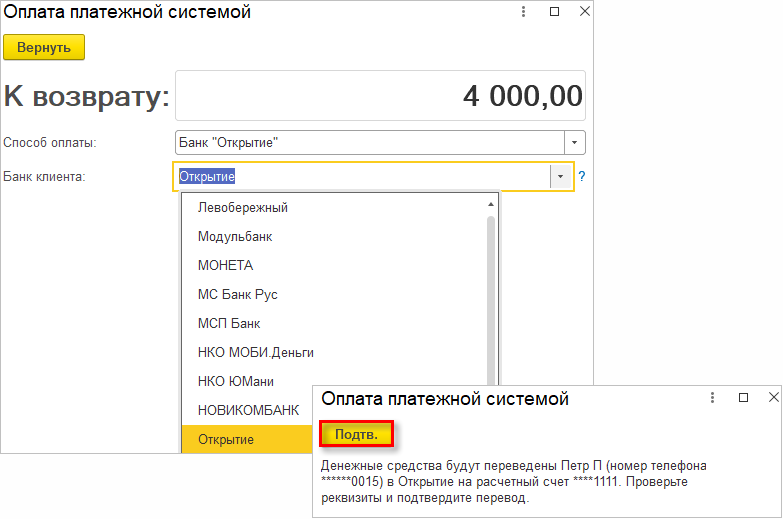This screenshot has width=783, height=519.
Task: Click the К возврату amount field 4 000,00
Action: (381, 95)
